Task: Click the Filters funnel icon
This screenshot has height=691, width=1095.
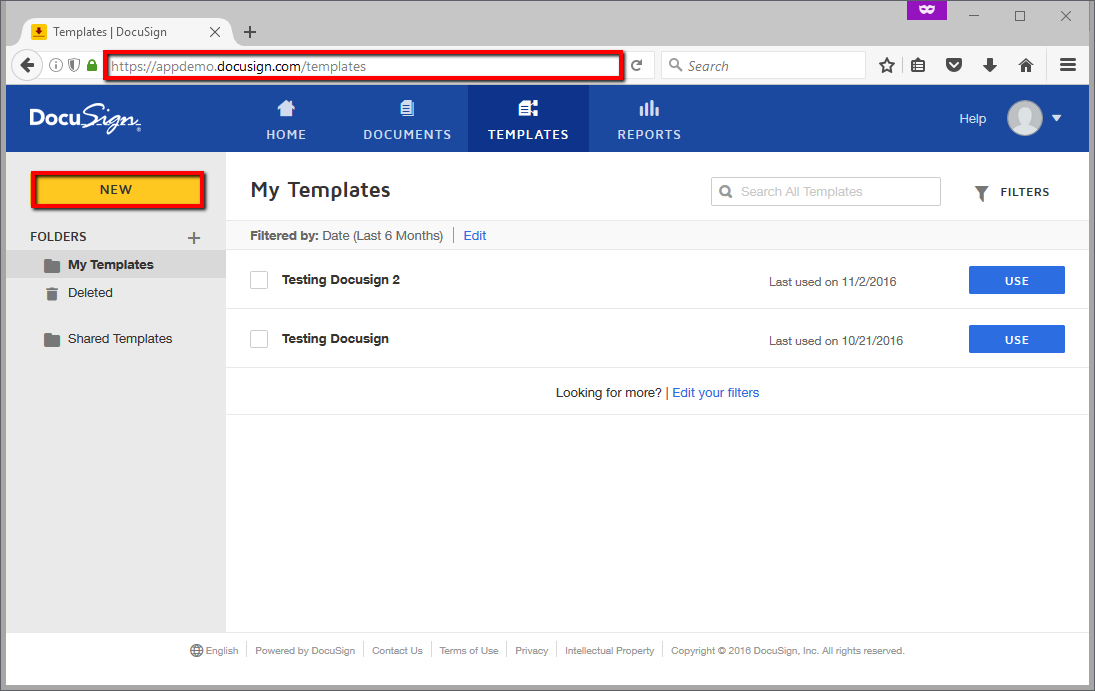Action: [981, 193]
